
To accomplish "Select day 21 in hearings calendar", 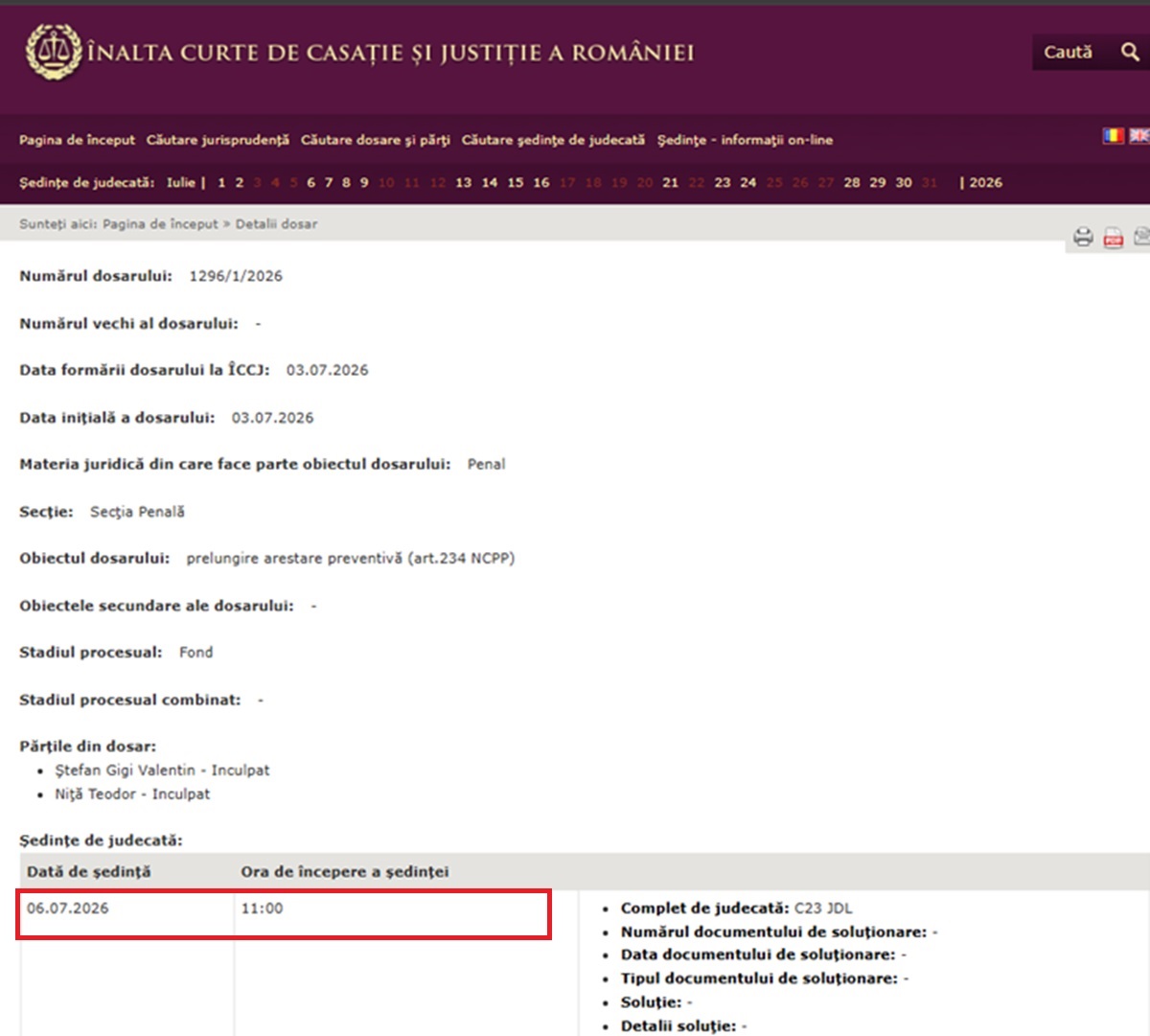I will [671, 182].
